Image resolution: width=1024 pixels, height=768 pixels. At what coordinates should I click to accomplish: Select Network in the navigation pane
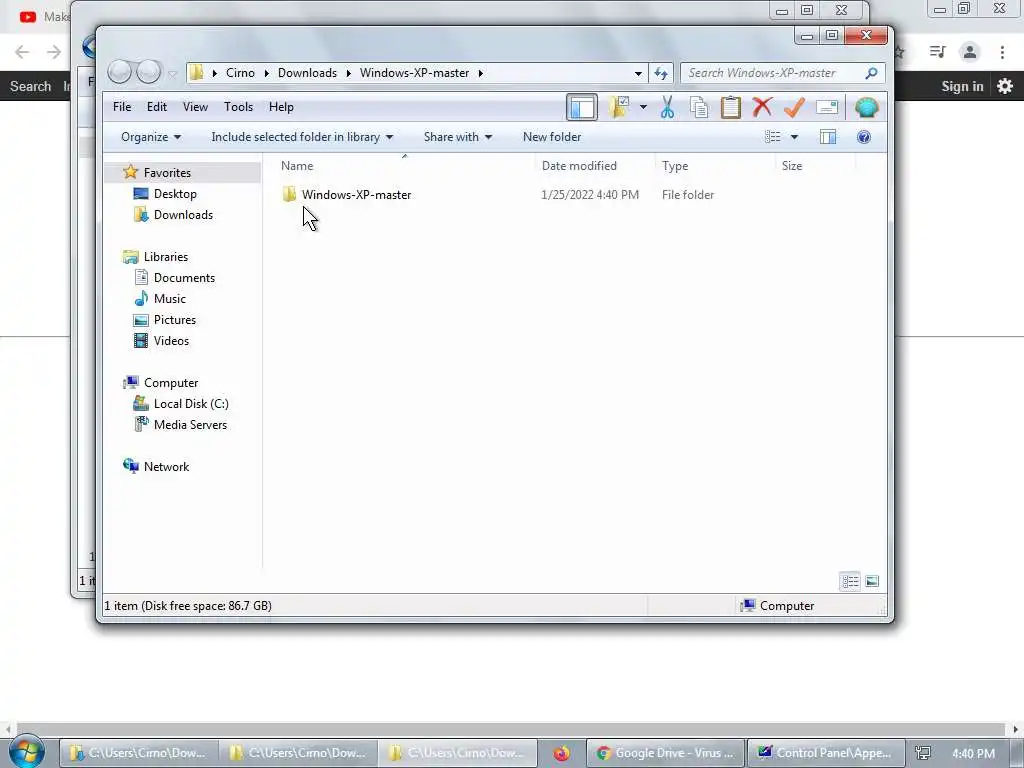167,466
